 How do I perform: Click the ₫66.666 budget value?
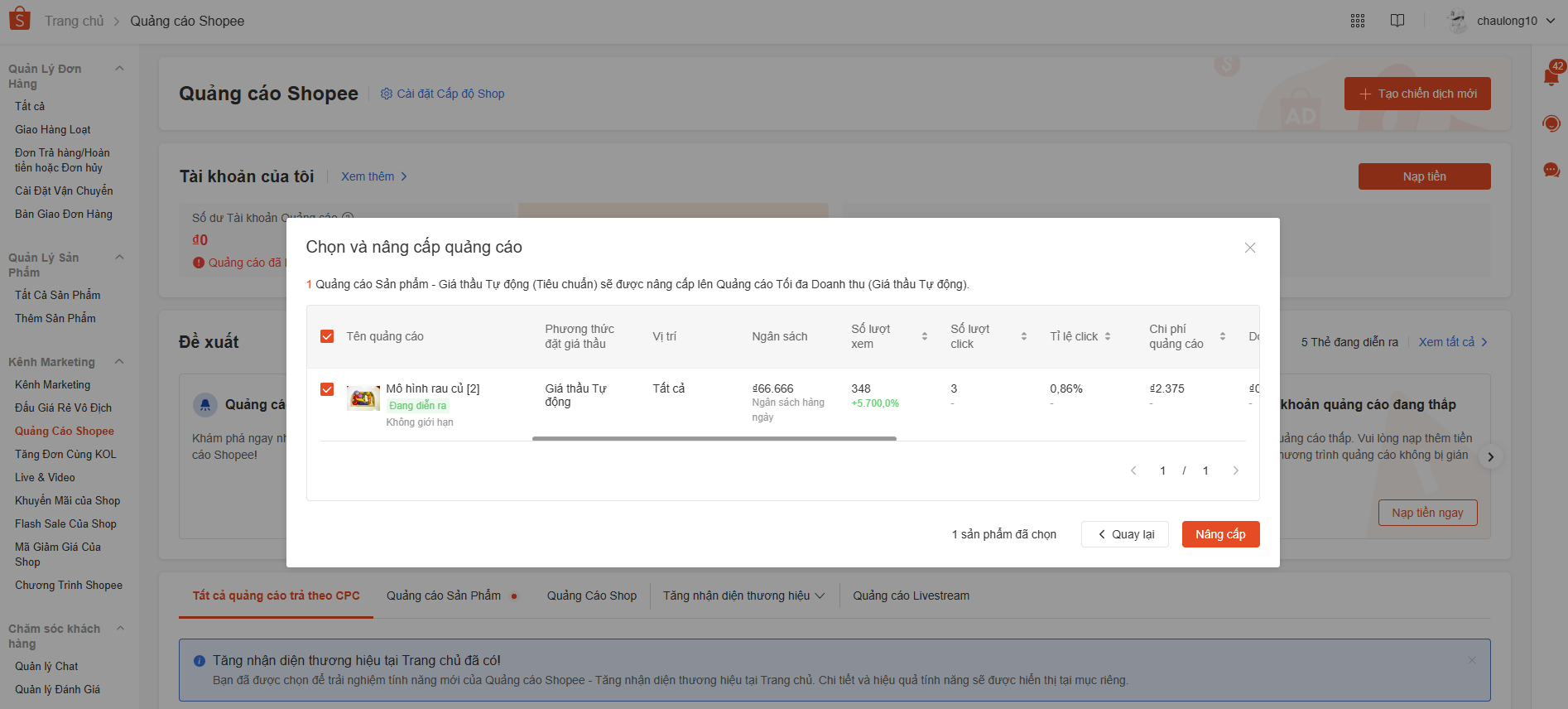772,388
